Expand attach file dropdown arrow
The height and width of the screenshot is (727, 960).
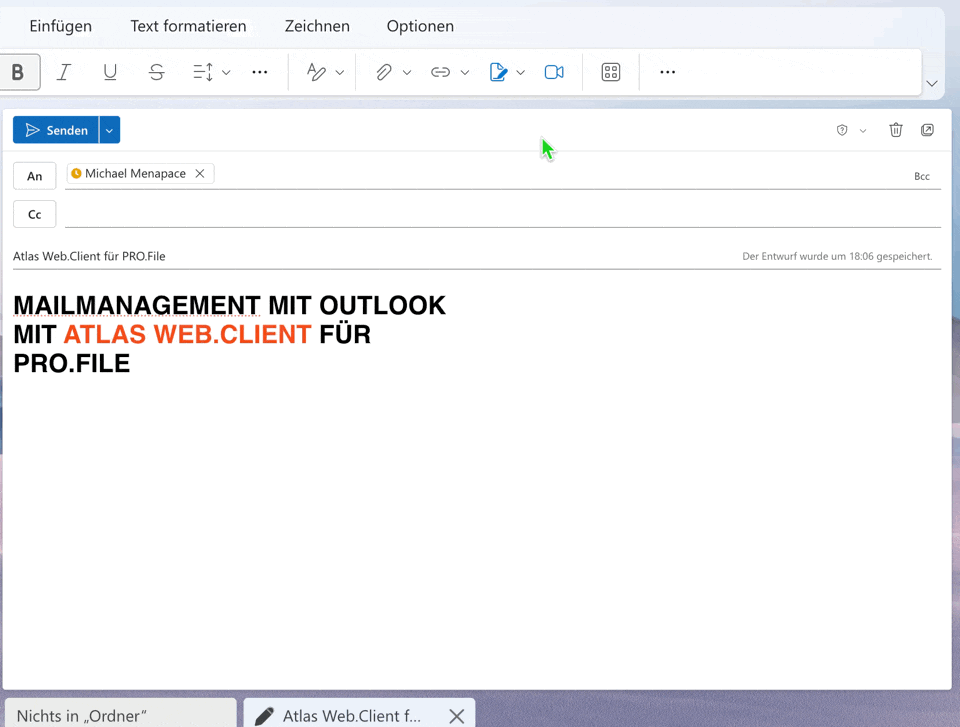coord(407,73)
